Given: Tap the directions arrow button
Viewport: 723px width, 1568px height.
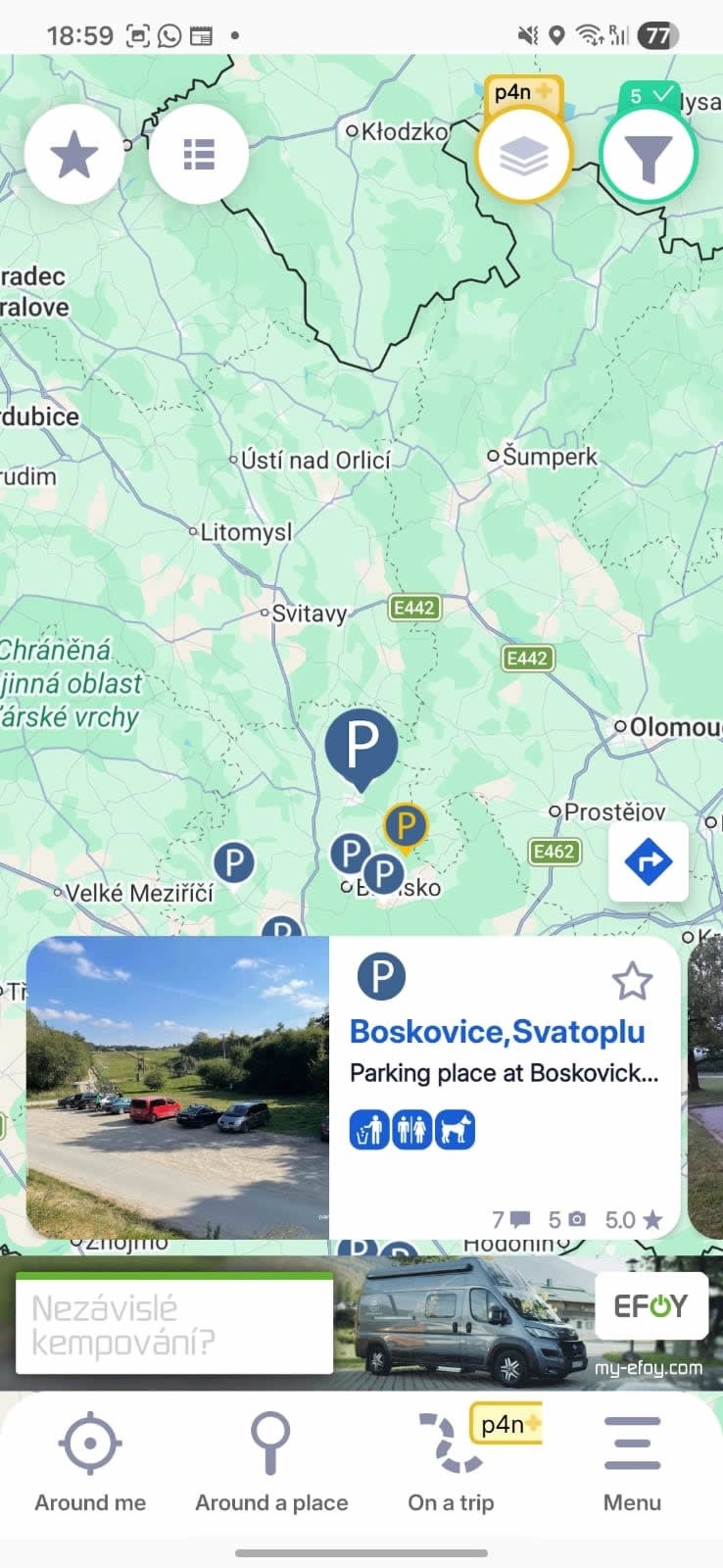Looking at the screenshot, I should pos(648,862).
